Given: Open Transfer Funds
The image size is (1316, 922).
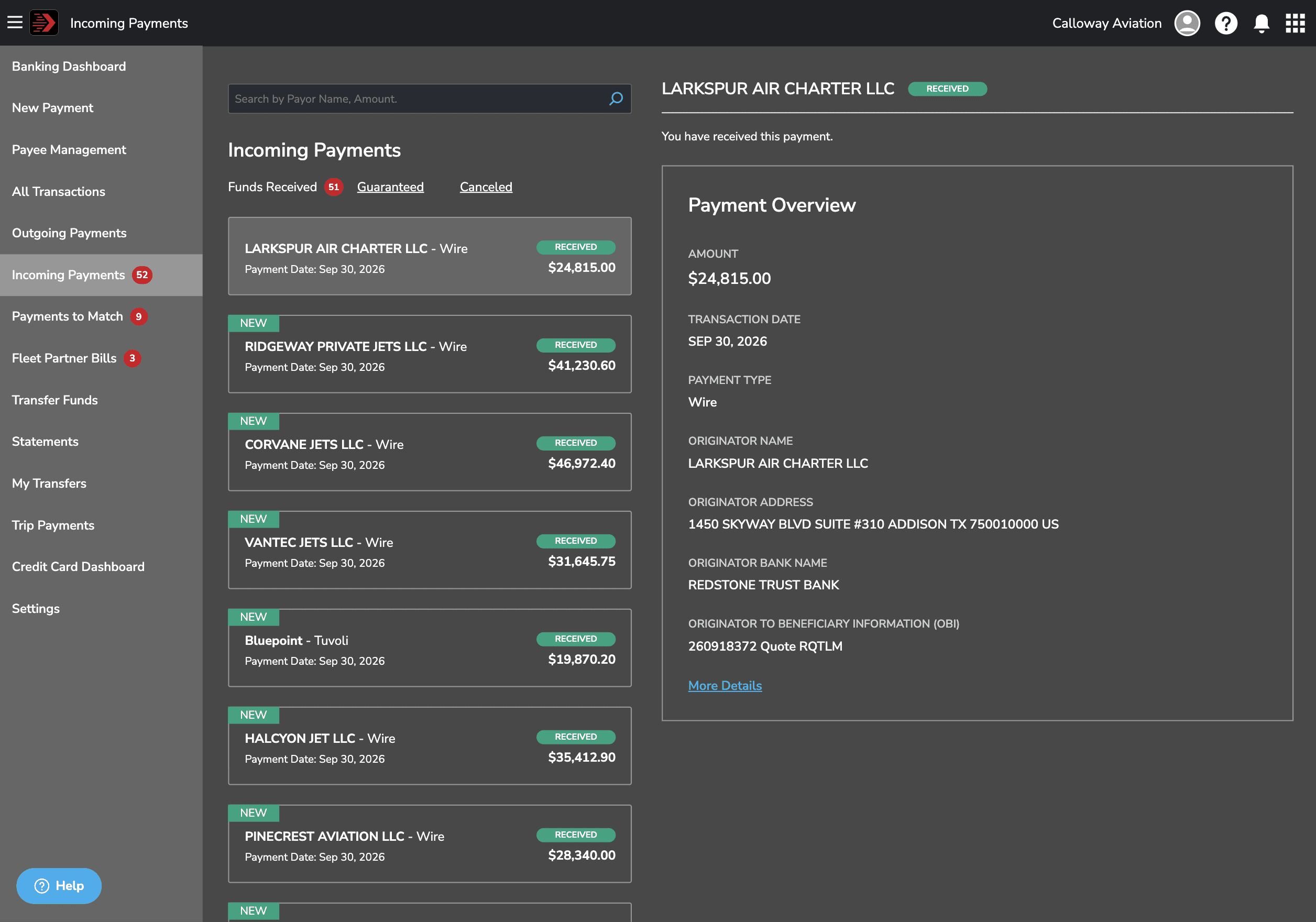Looking at the screenshot, I should click(x=102, y=400).
